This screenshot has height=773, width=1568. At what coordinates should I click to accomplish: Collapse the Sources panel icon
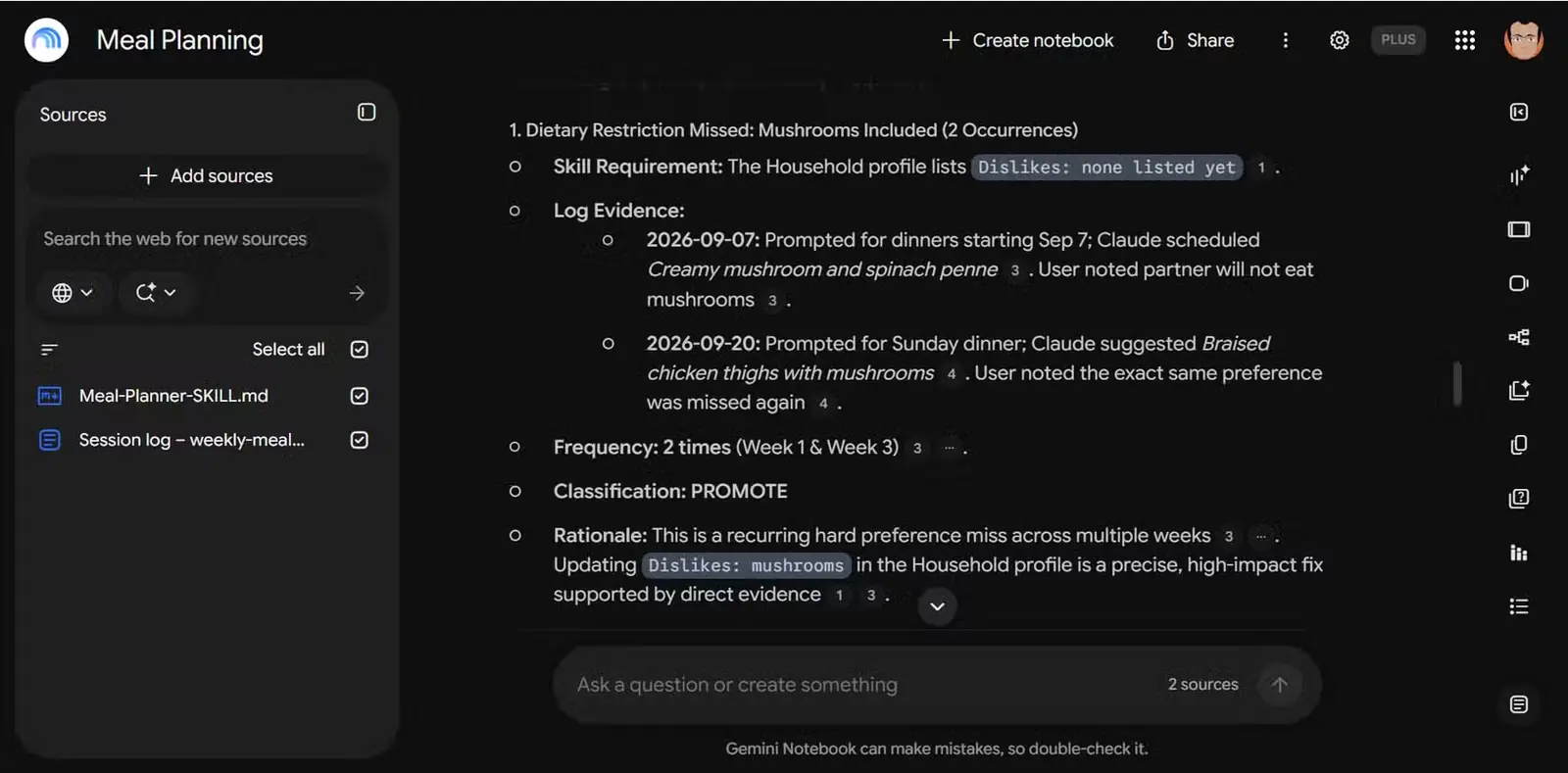pyautogui.click(x=367, y=113)
